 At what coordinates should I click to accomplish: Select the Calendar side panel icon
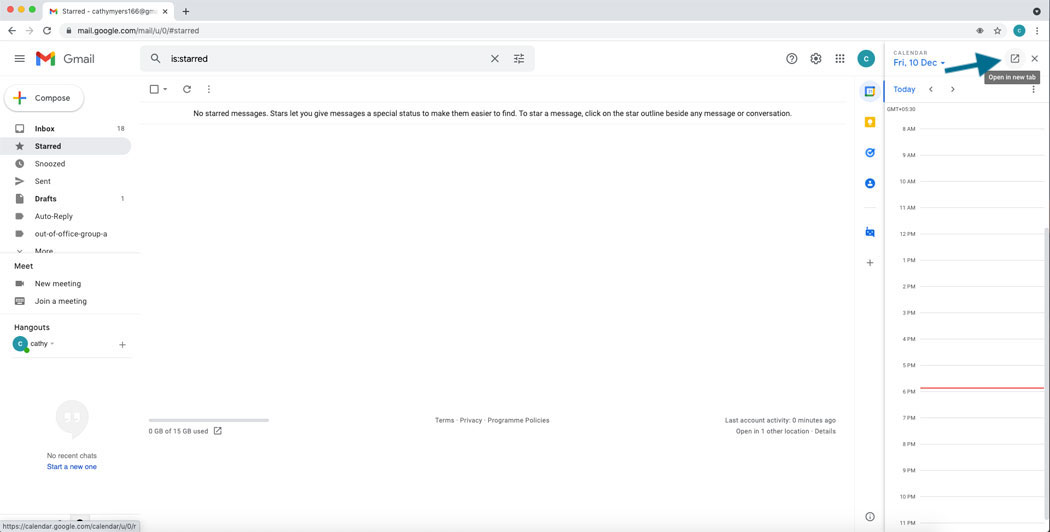(870, 91)
